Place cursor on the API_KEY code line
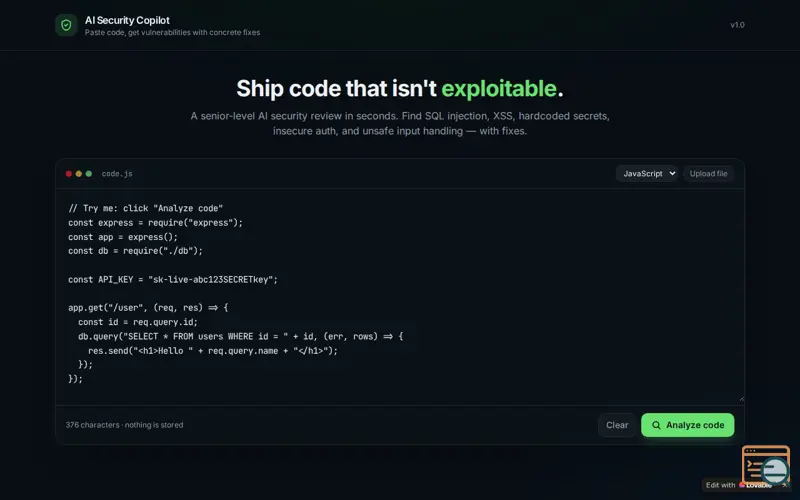 [173, 280]
